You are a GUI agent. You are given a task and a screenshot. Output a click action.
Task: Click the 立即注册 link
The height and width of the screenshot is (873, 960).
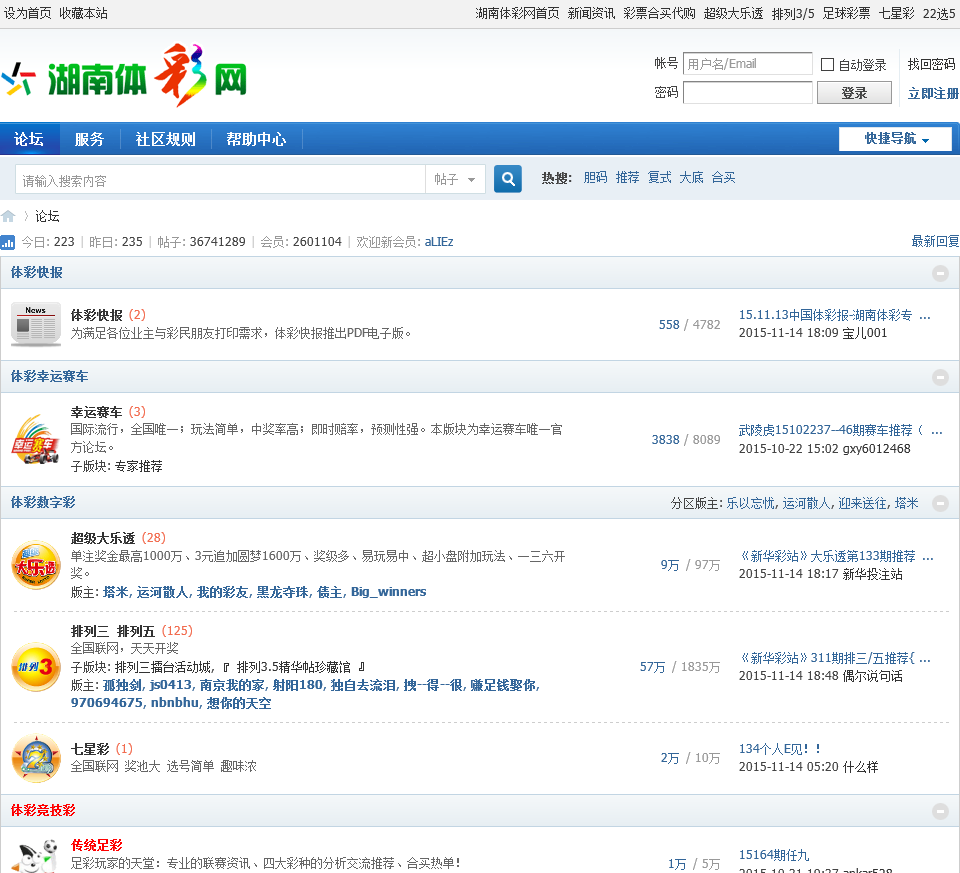[x=933, y=93]
